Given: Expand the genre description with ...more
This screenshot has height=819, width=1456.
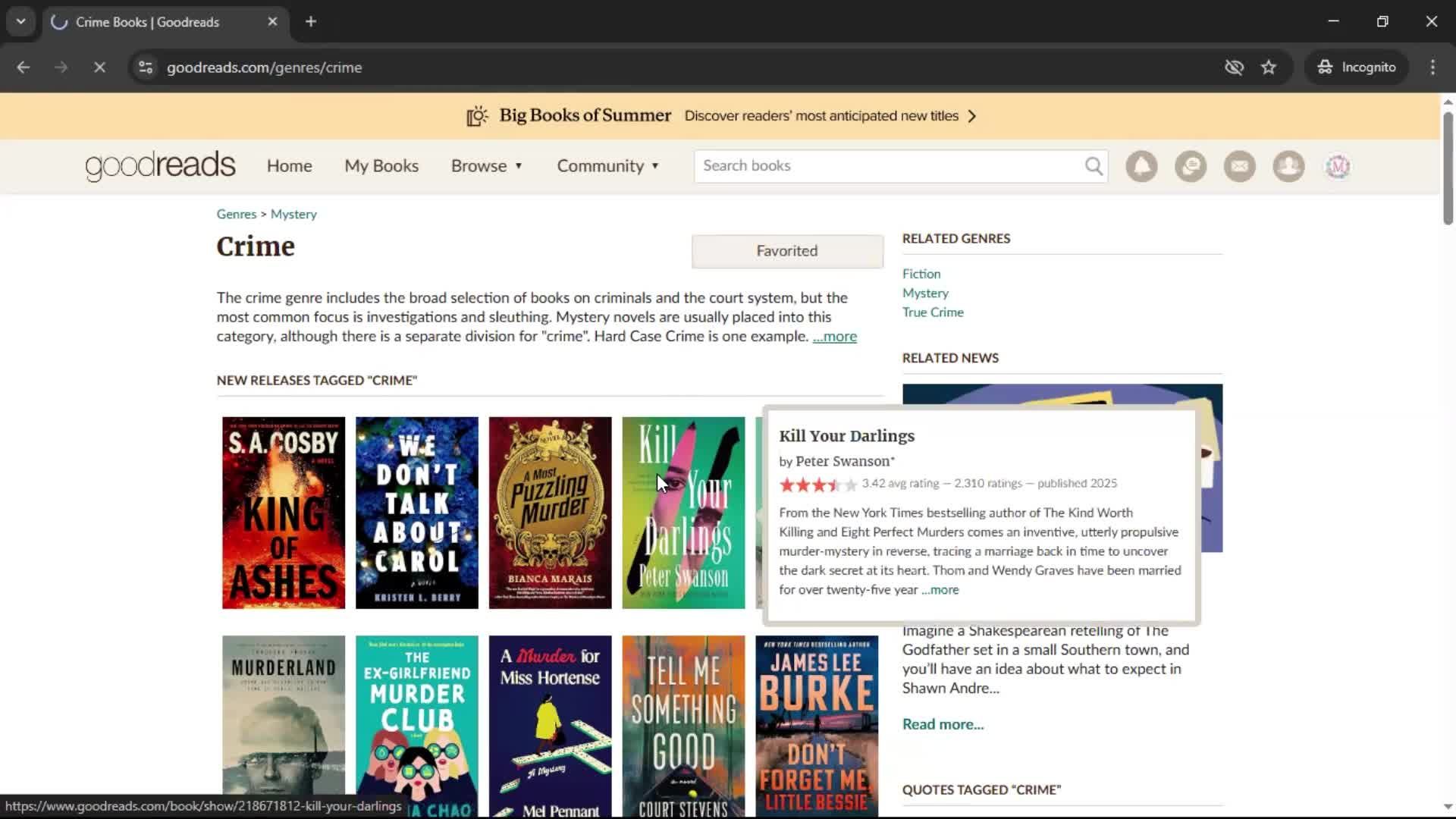Looking at the screenshot, I should (835, 337).
